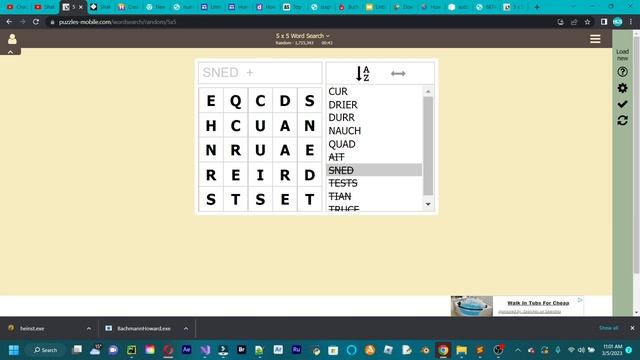The image size is (640, 360).
Task: Expand the panel below the user icon
Action: [x=10, y=52]
